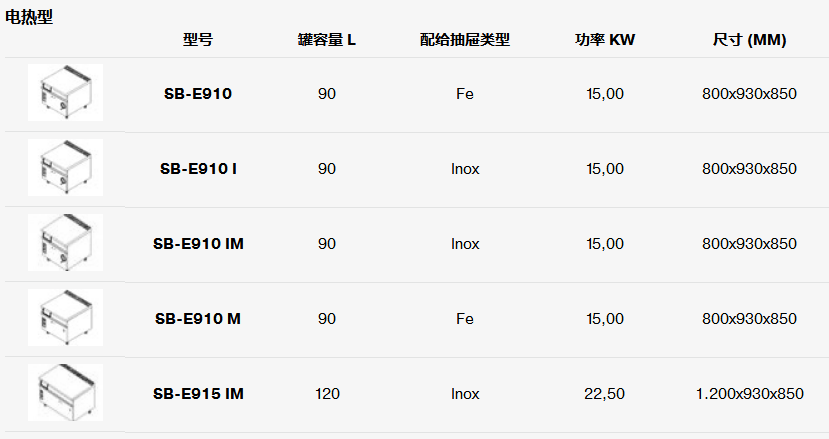Select the 22,50 power value cell
829x439 pixels.
(604, 394)
